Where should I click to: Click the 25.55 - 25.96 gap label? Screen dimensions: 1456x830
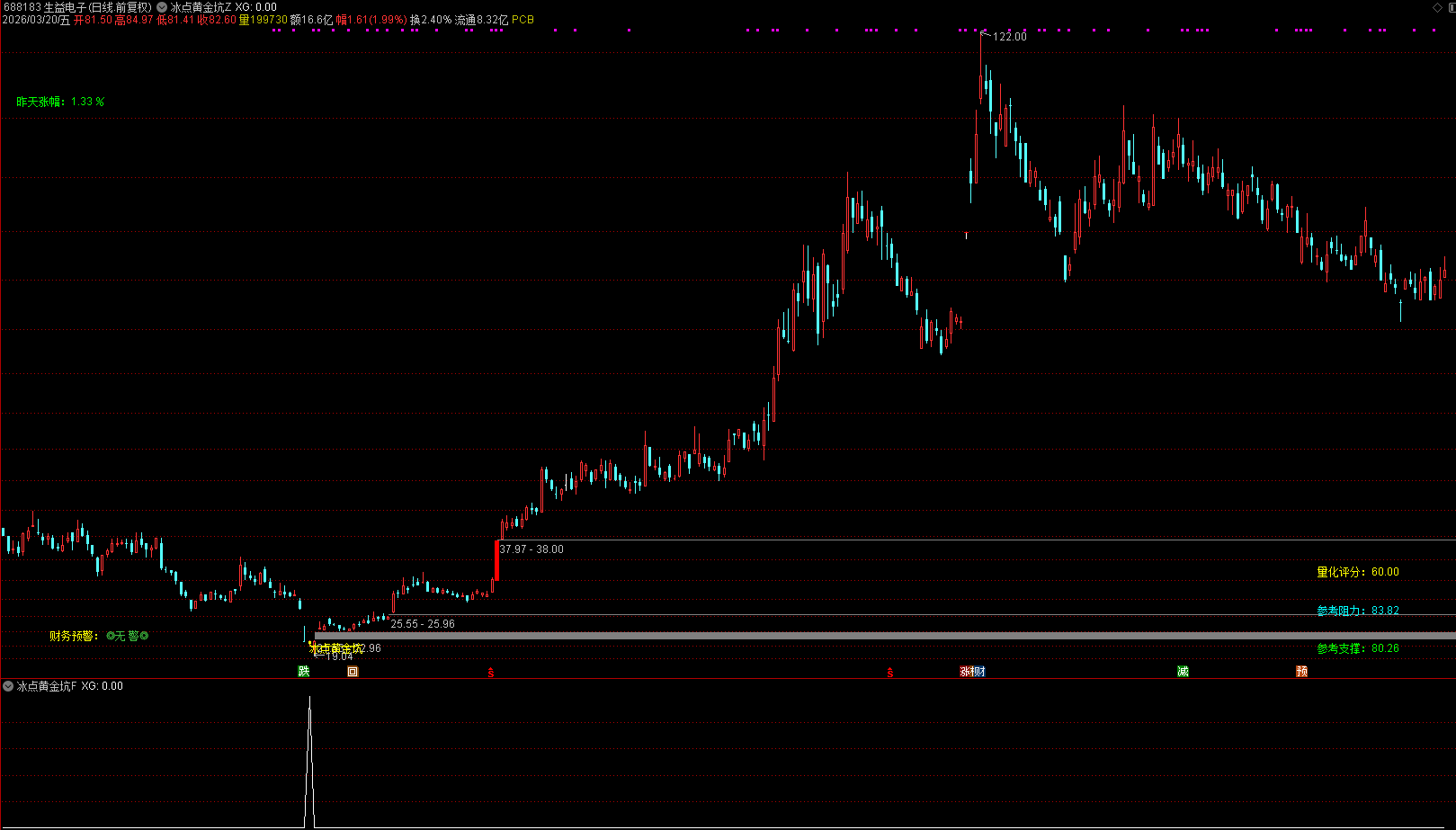tap(423, 624)
